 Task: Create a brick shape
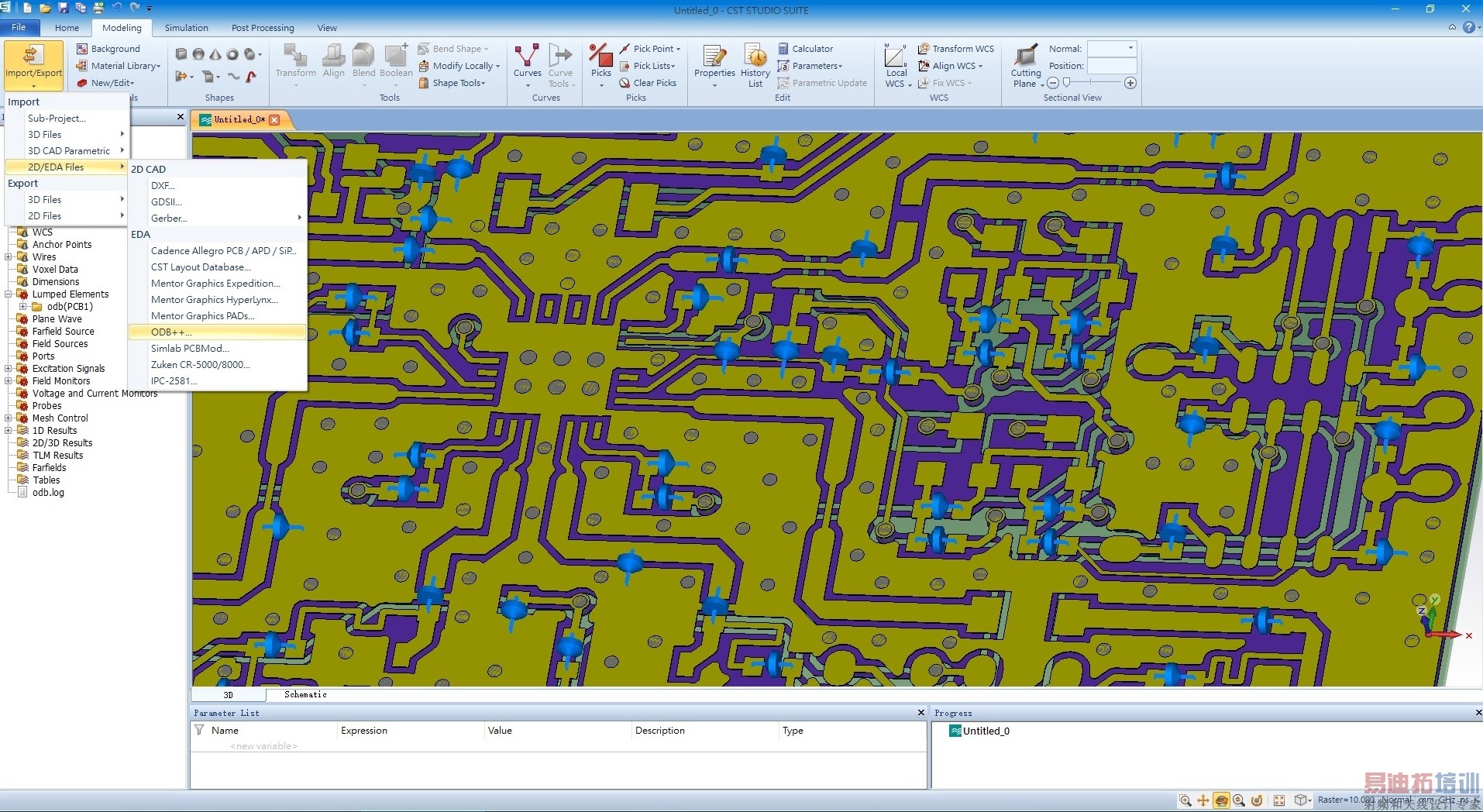point(181,54)
